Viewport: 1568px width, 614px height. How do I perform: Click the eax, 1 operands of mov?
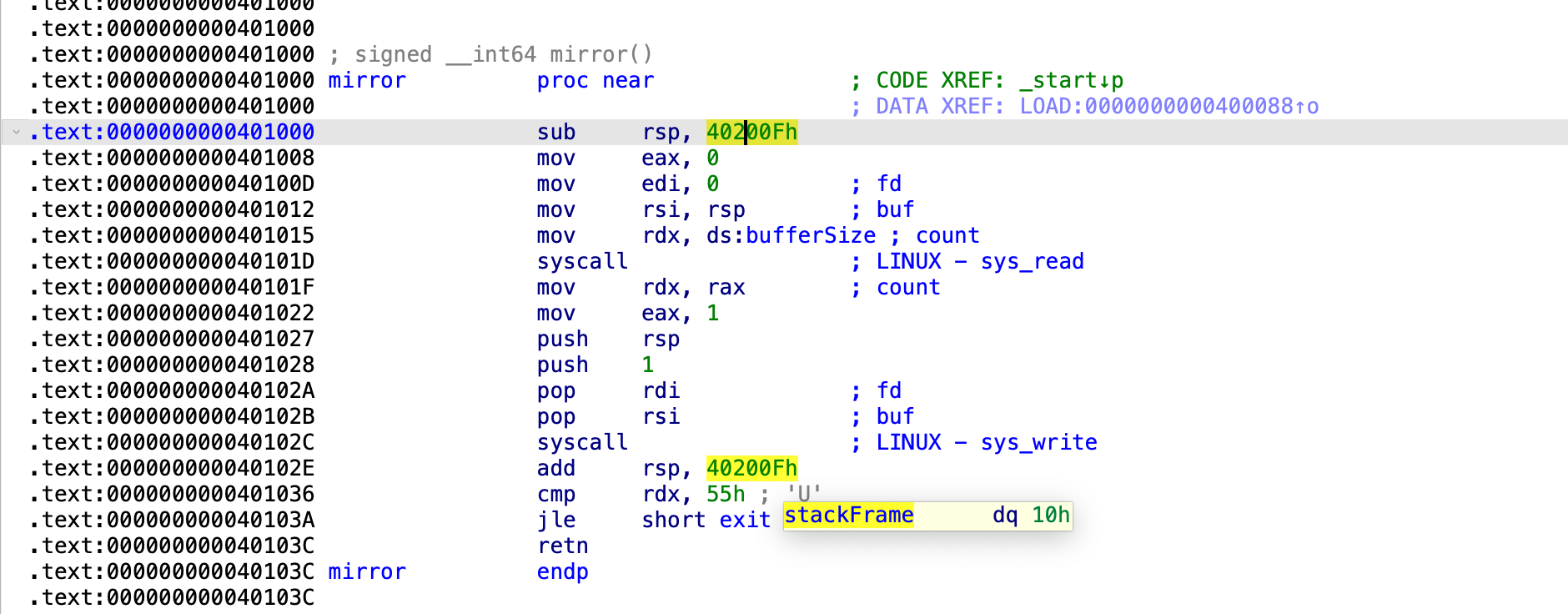680,313
